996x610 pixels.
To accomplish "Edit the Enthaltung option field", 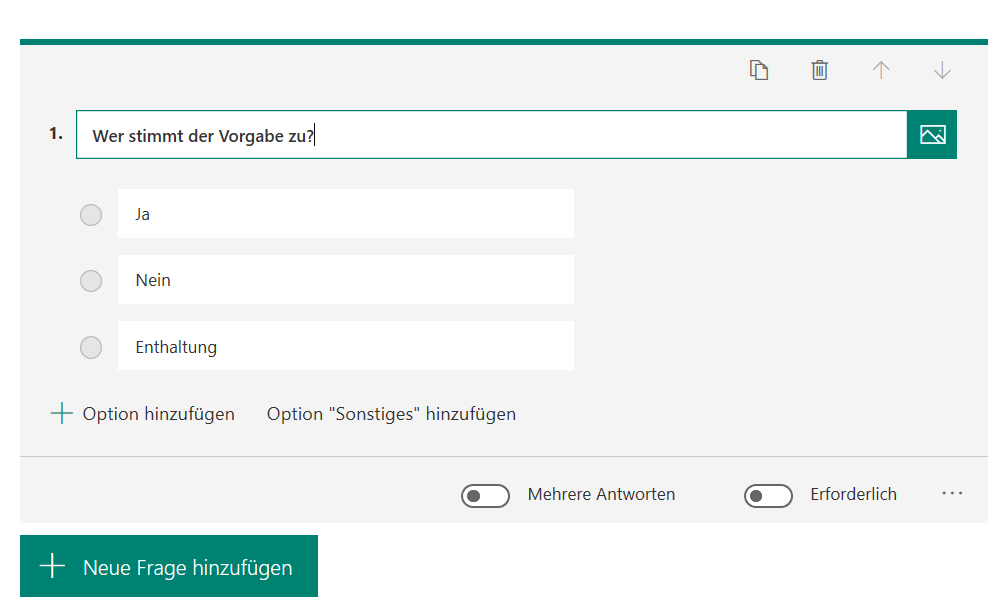I will [346, 346].
